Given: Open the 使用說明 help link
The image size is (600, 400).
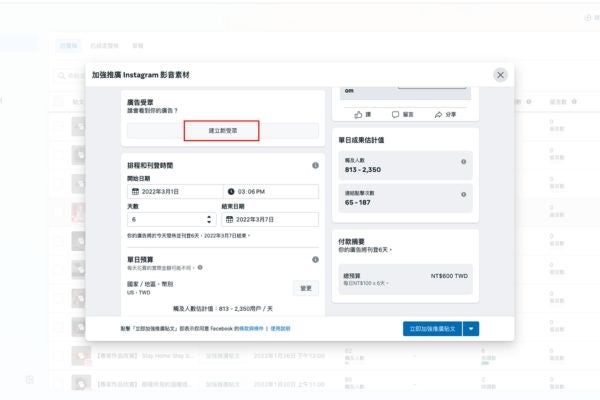Looking at the screenshot, I should click(279, 328).
